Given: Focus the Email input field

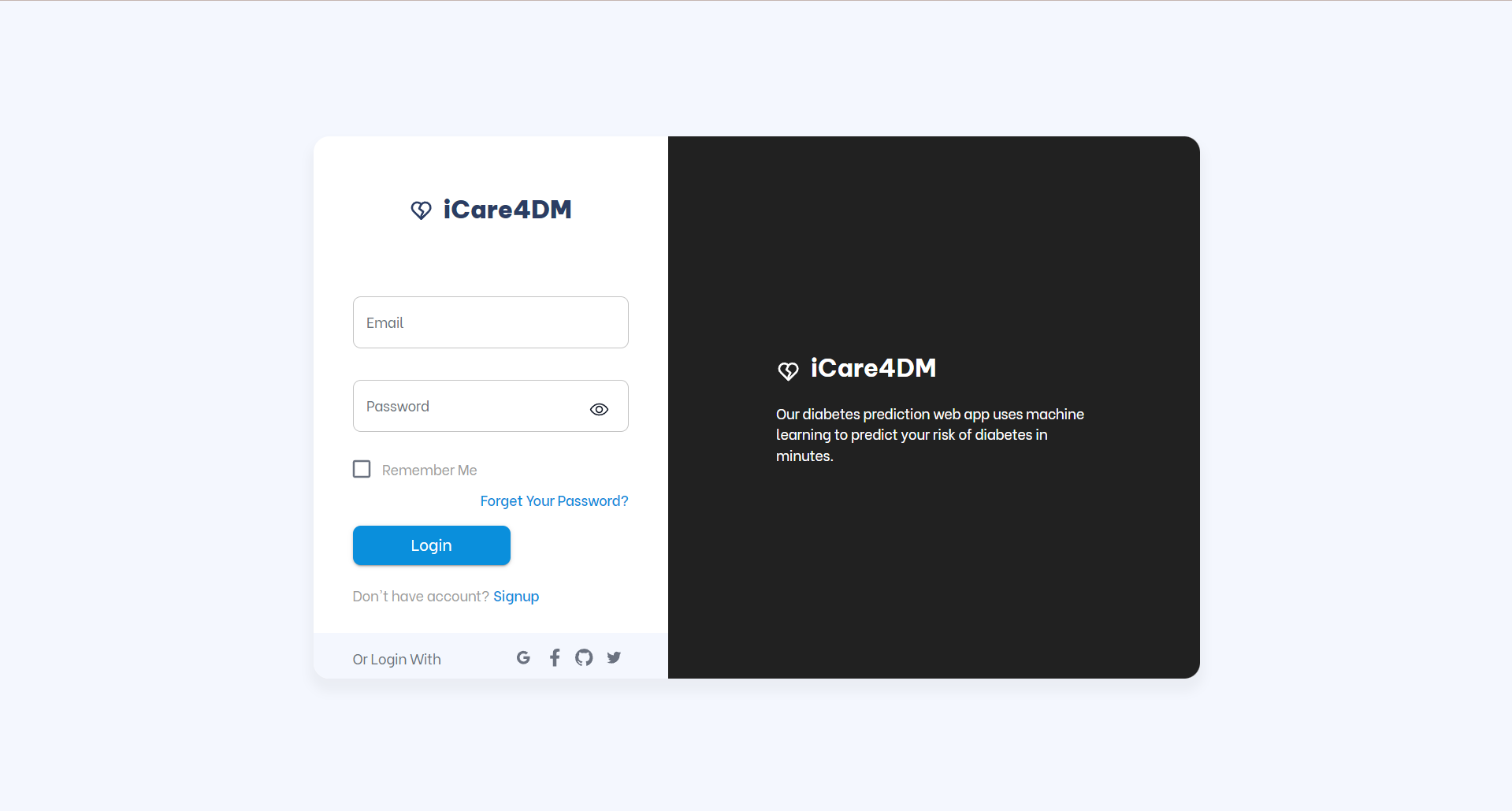Looking at the screenshot, I should point(490,322).
